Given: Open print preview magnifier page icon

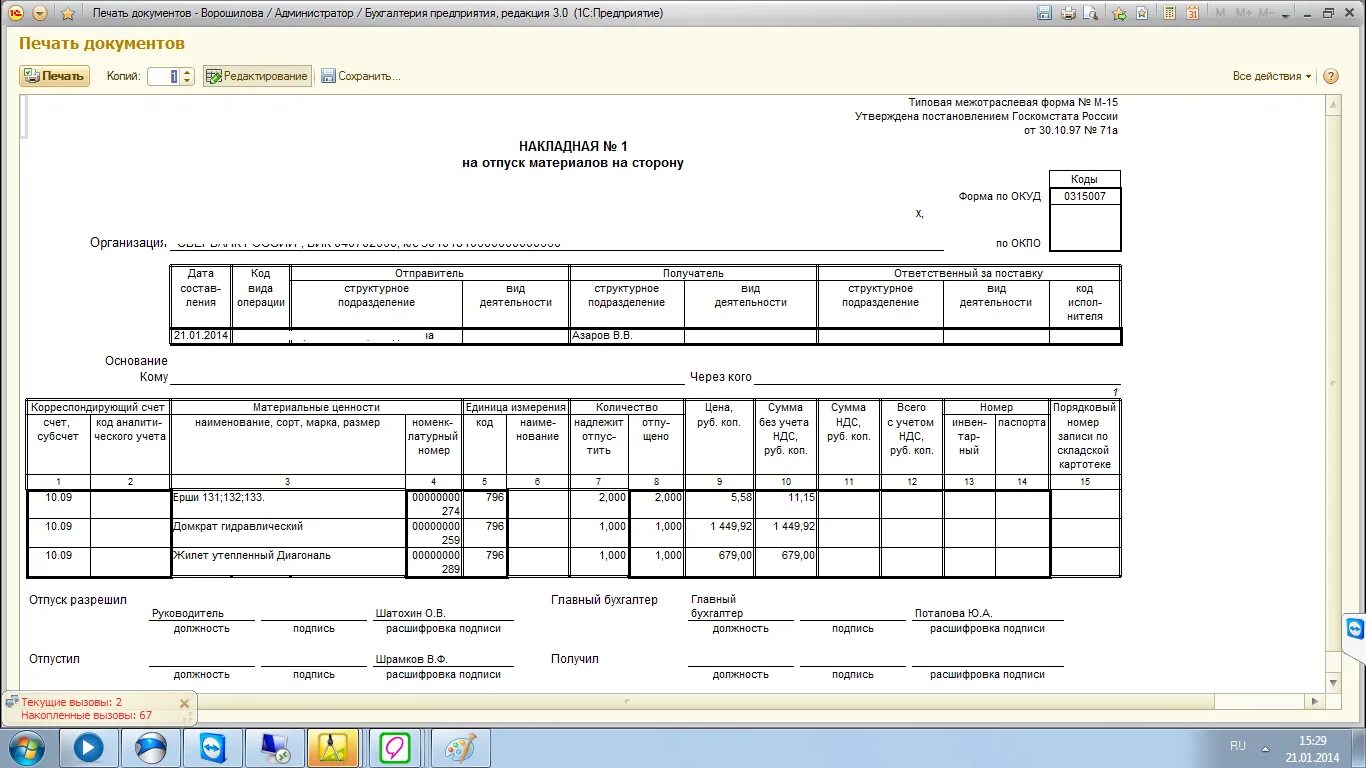Looking at the screenshot, I should click(1091, 13).
